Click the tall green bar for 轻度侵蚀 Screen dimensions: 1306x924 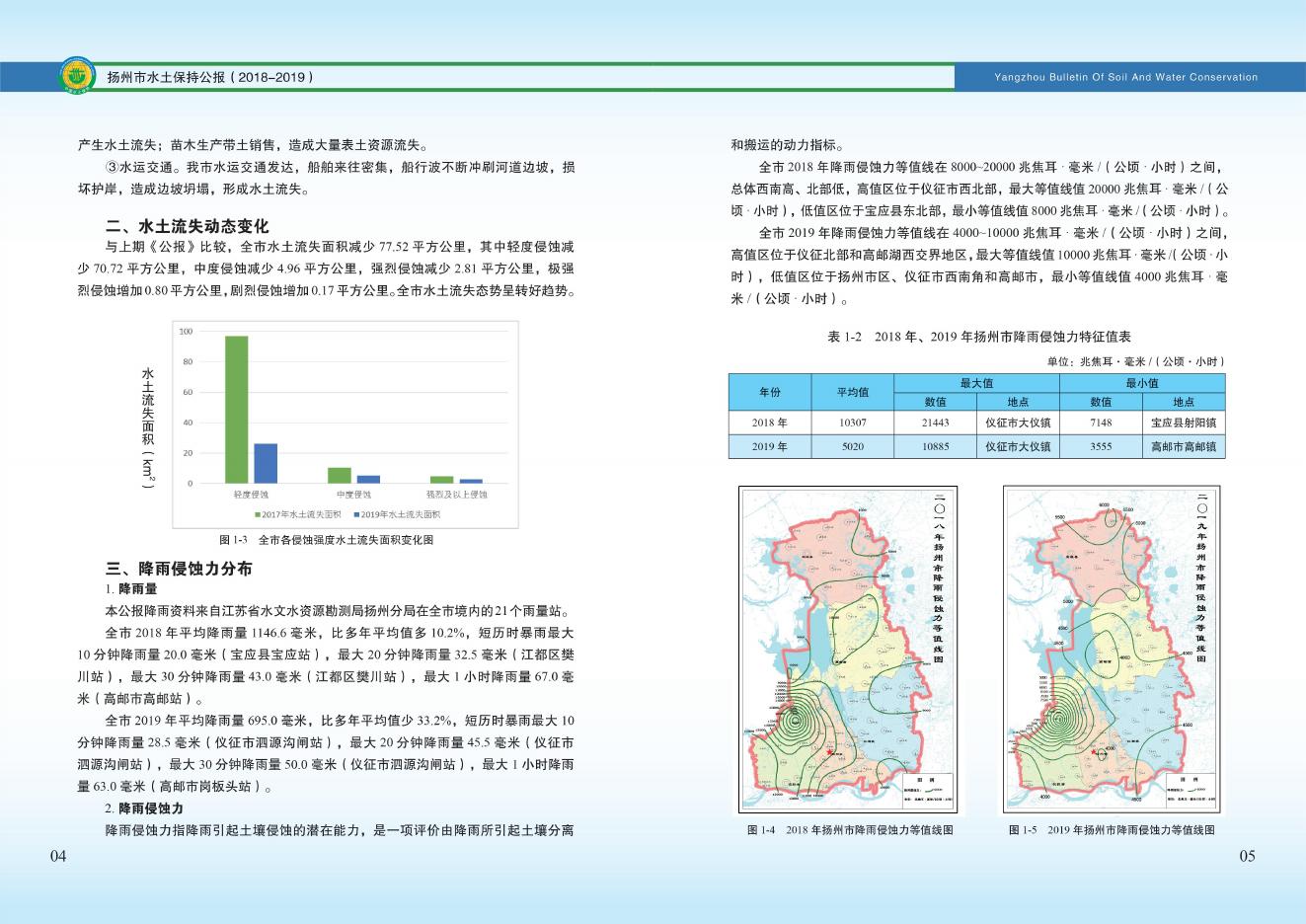click(237, 410)
